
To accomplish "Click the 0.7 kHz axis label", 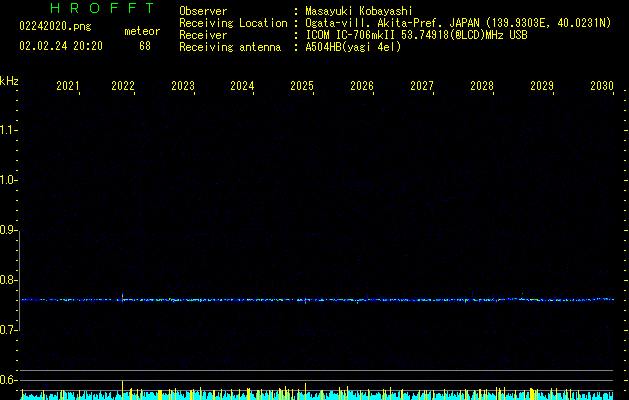I will point(7,330).
